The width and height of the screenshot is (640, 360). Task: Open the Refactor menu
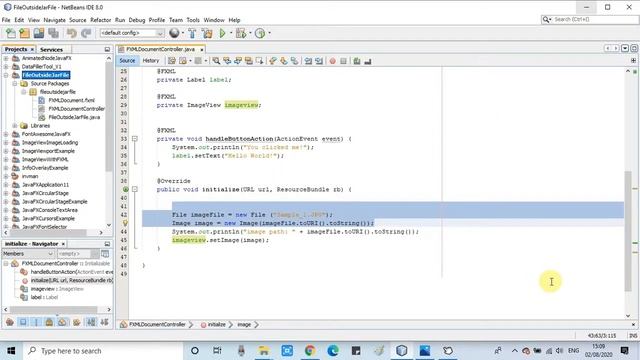[100, 20]
